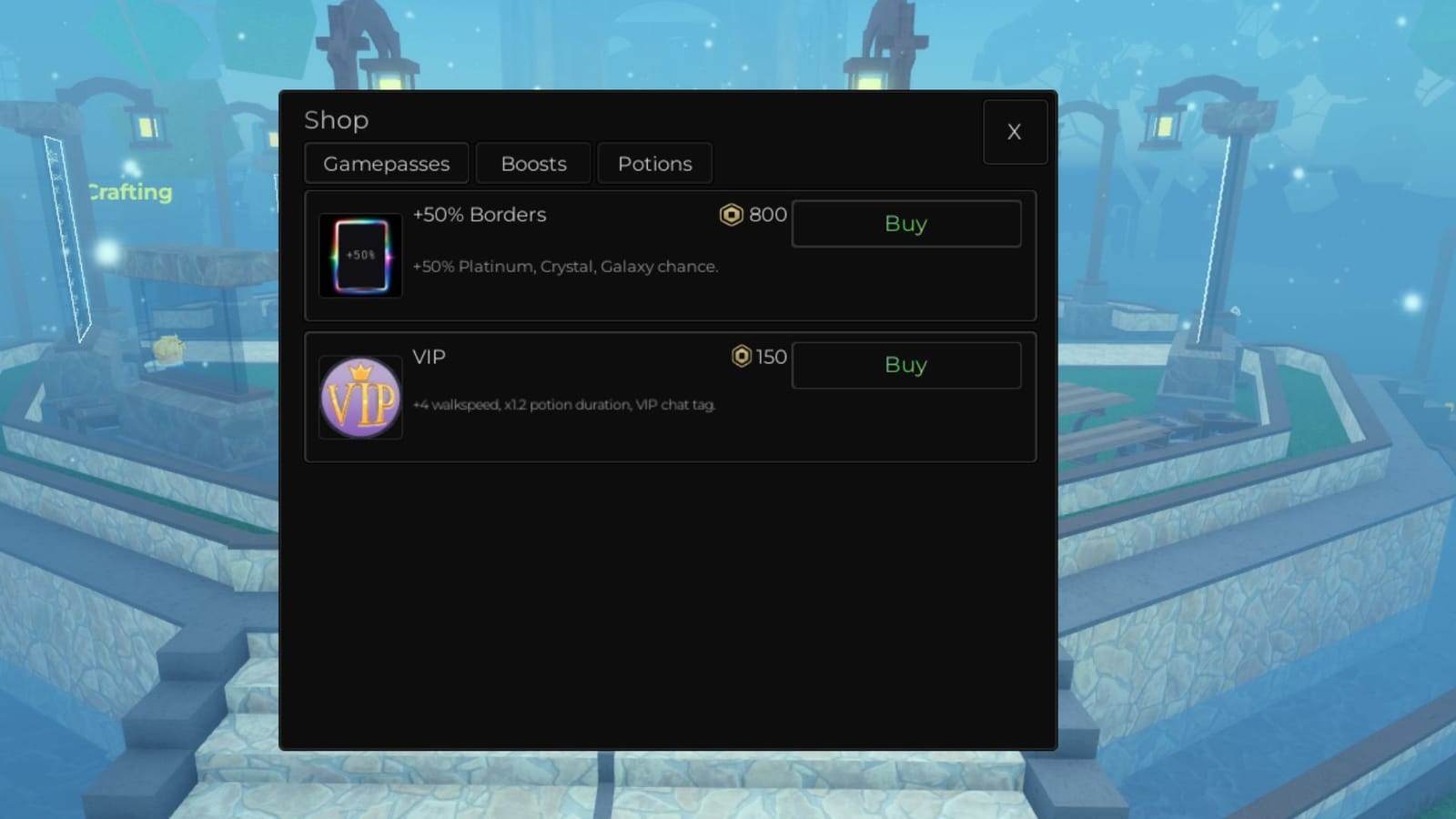Click the empty shop area below VIP
1456x819 pixels.
click(669, 601)
